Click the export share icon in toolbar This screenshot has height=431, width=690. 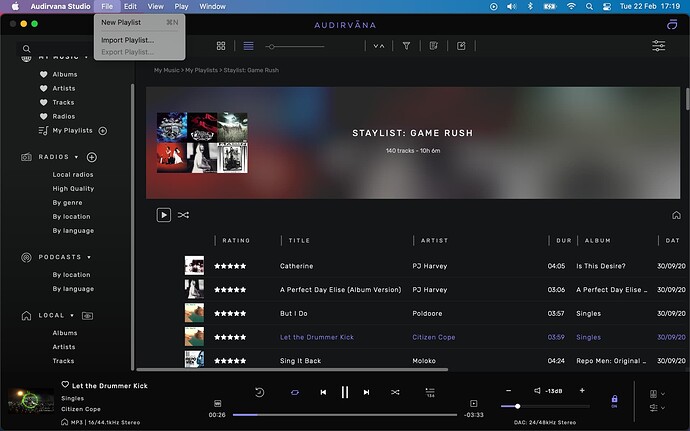[461, 46]
